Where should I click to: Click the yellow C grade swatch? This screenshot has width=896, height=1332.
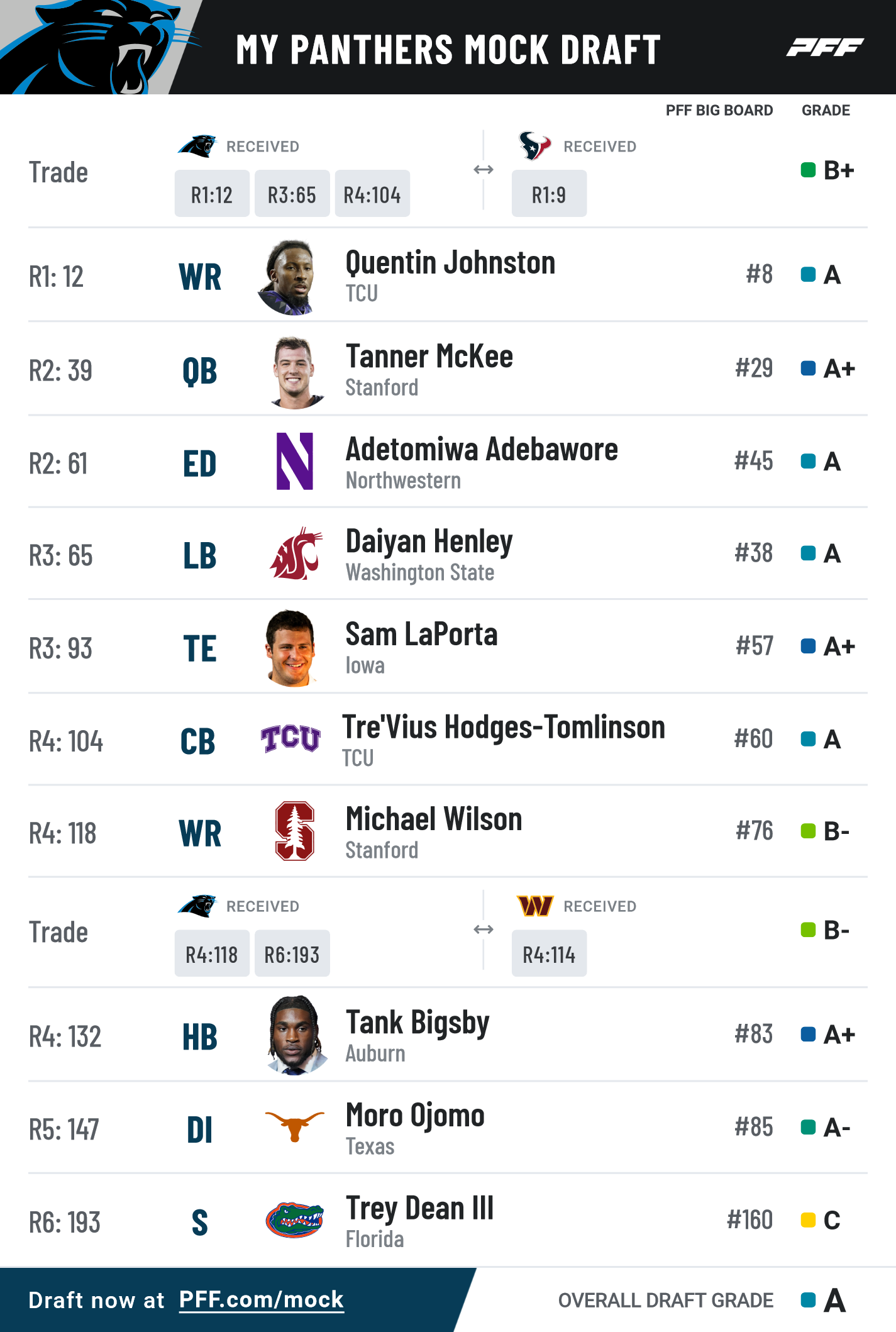click(808, 1220)
